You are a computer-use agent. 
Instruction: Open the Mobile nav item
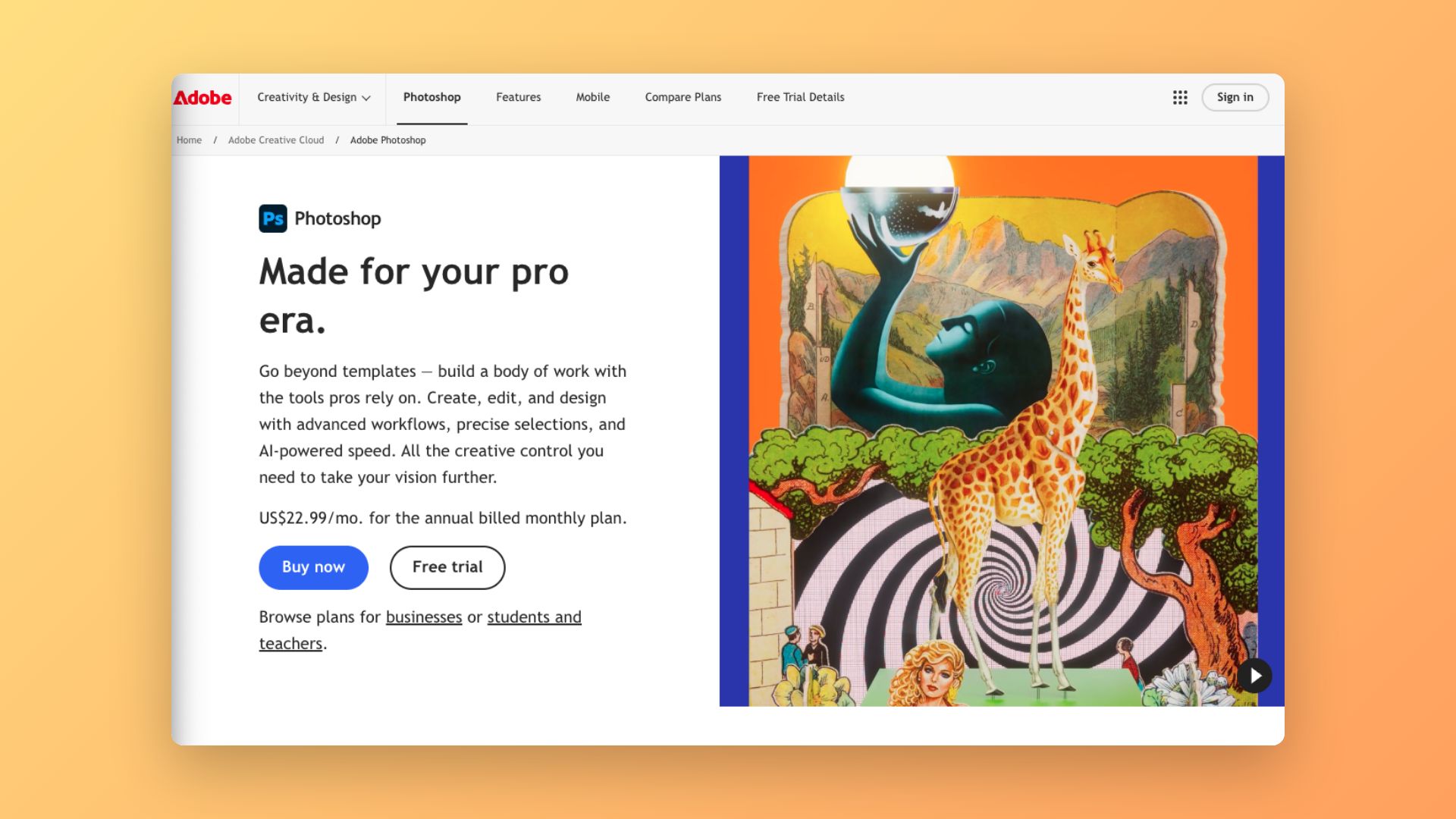click(592, 97)
